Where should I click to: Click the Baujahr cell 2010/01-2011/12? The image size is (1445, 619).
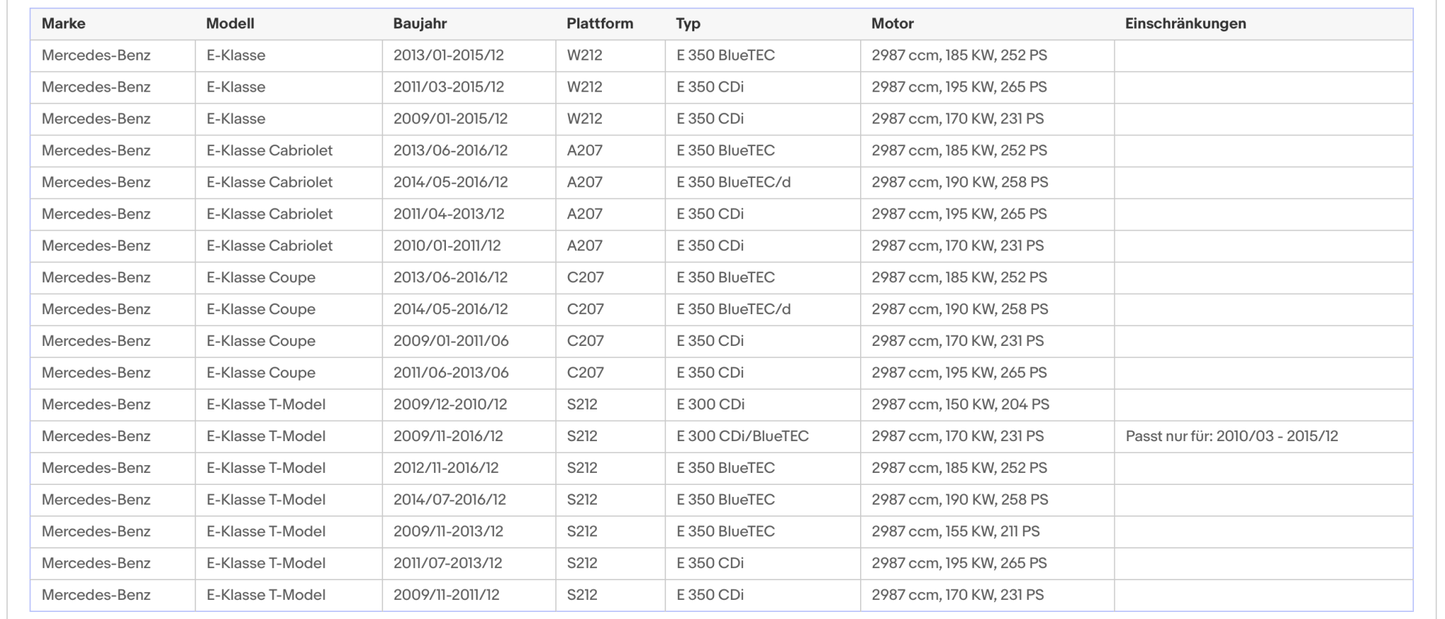447,245
